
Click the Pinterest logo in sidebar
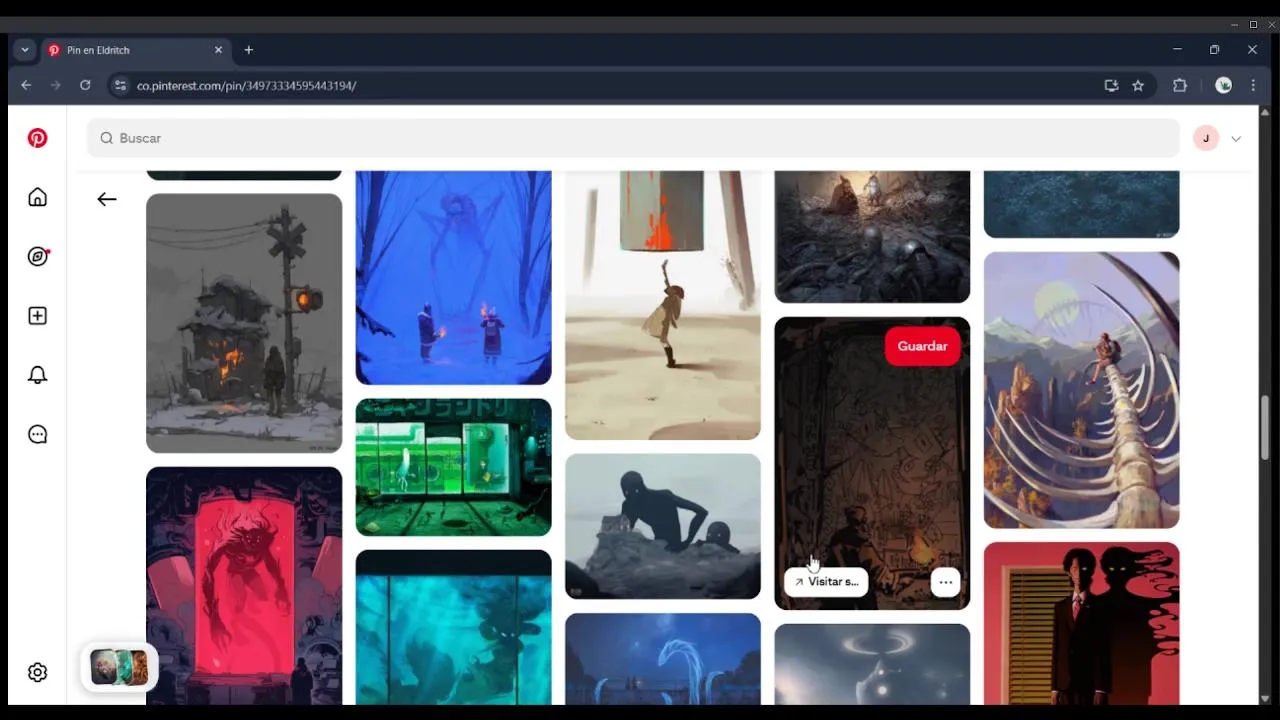pyautogui.click(x=37, y=138)
